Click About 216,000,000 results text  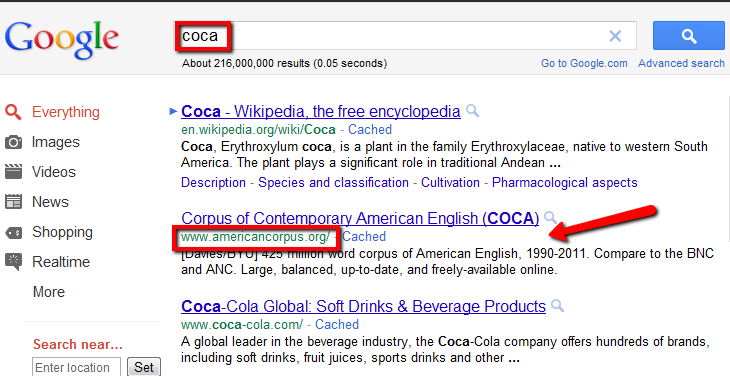coord(284,63)
